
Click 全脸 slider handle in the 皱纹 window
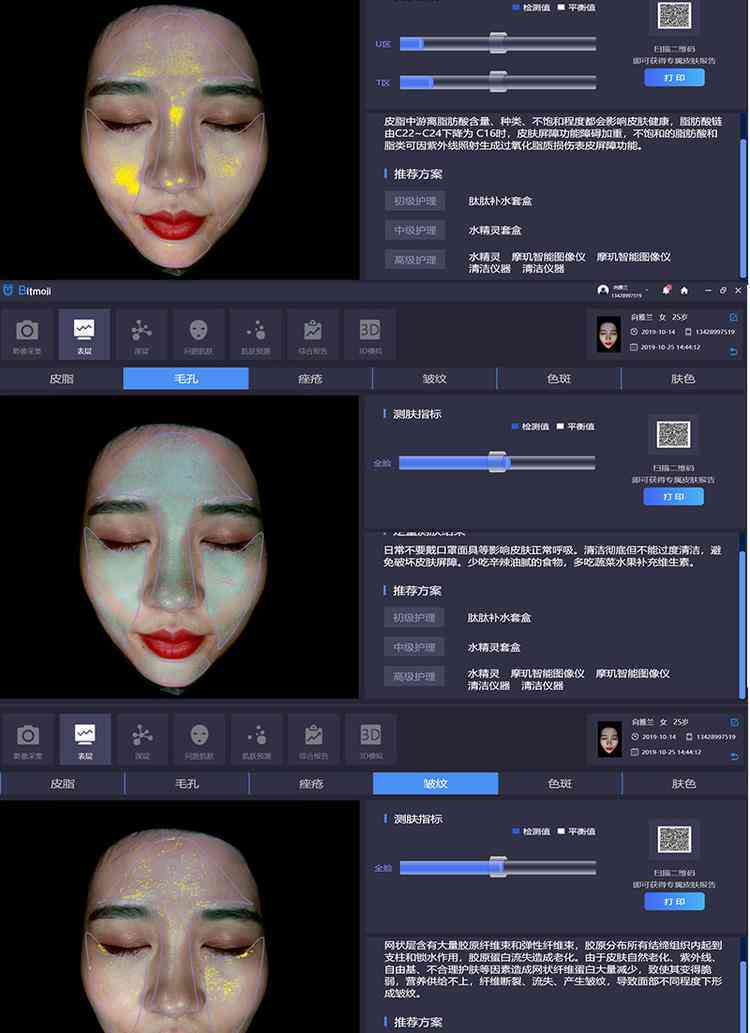click(498, 867)
